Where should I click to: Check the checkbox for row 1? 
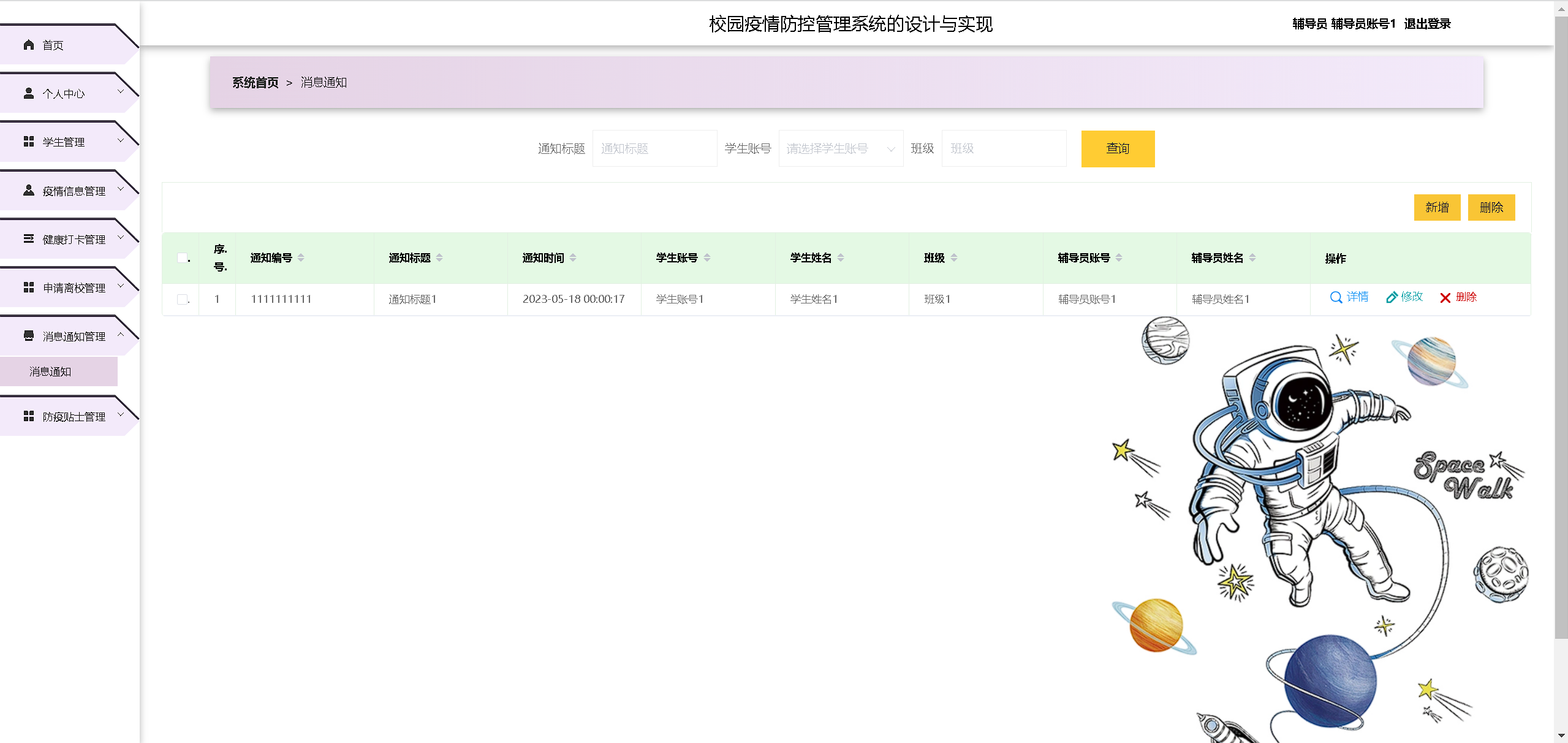coord(182,299)
